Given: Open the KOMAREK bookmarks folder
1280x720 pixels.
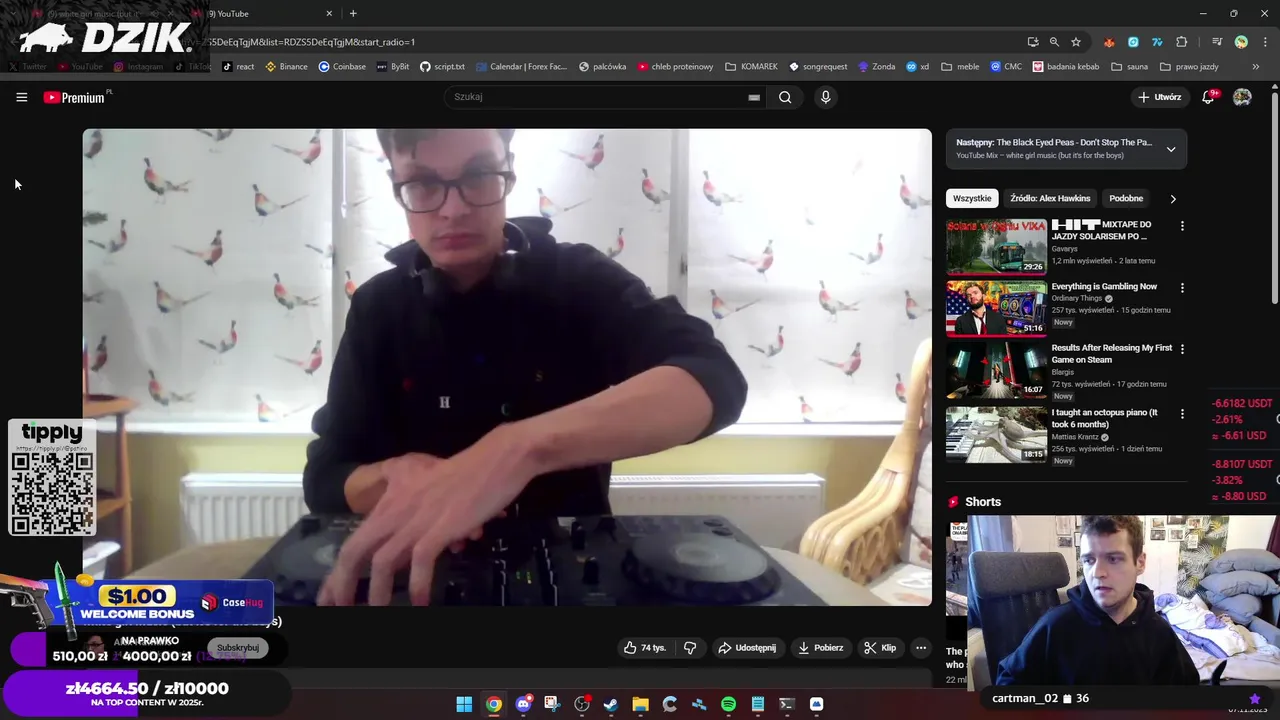Looking at the screenshot, I should click(x=751, y=67).
